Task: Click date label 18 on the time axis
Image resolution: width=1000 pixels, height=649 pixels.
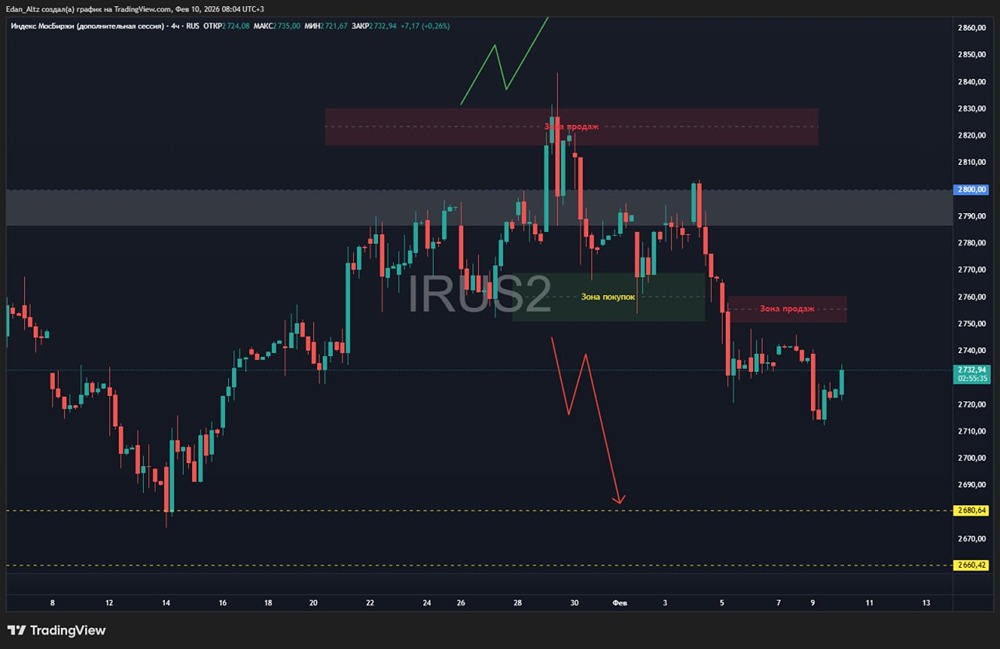Action: [268, 602]
